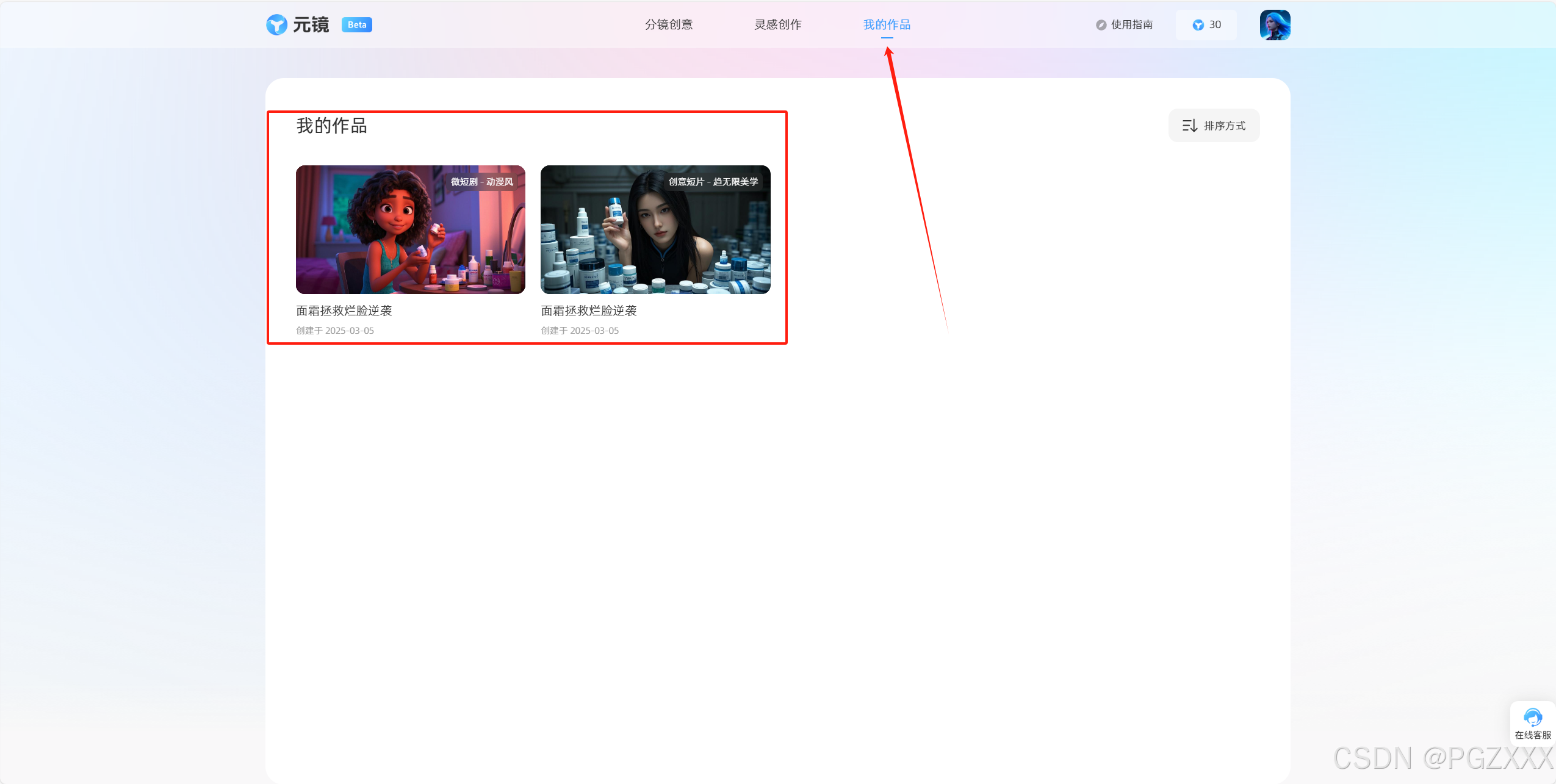The height and width of the screenshot is (784, 1556).
Task: Open 在线客服 headset icon
Action: 1532,717
